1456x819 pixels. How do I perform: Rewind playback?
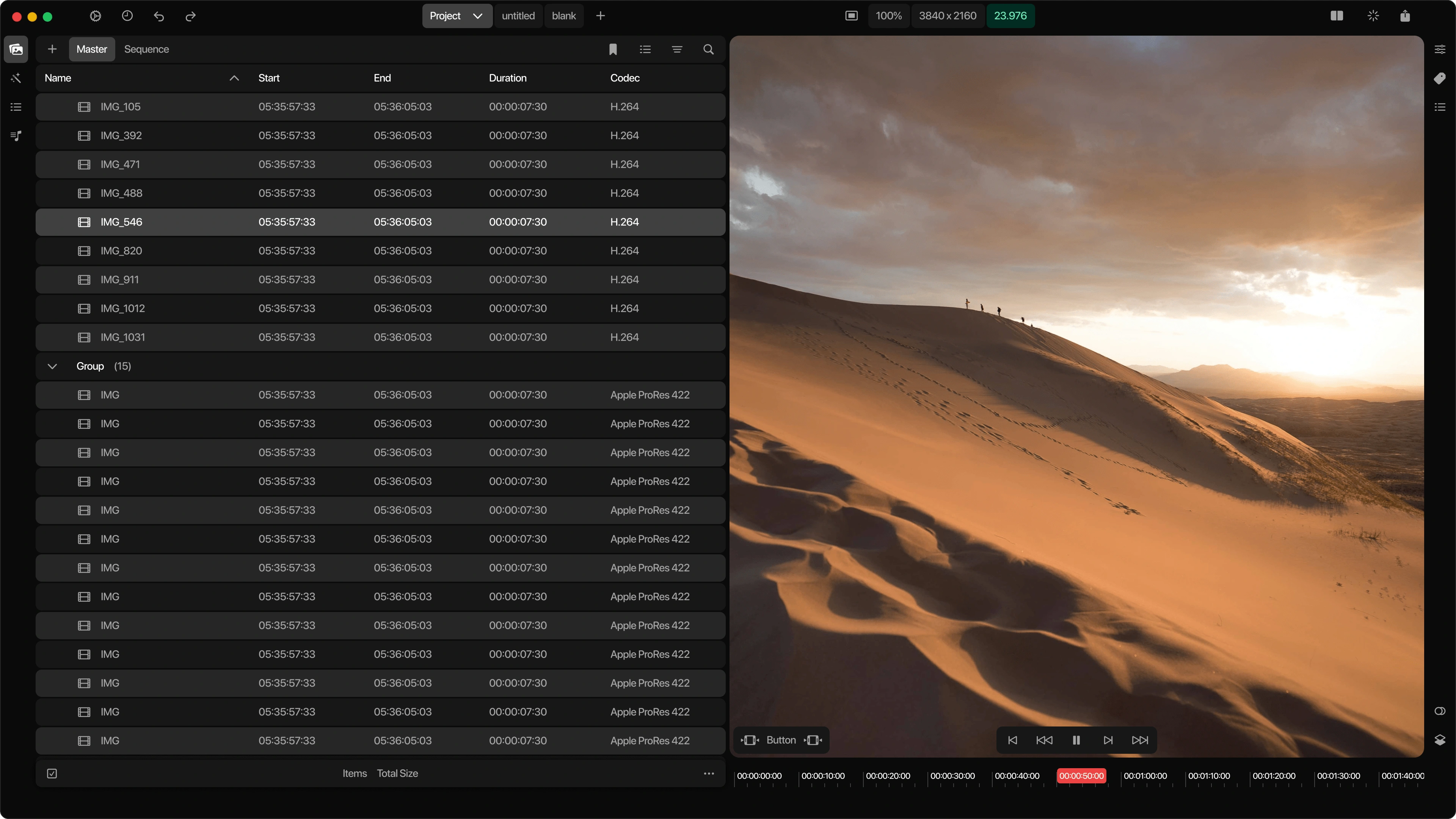(x=1044, y=740)
